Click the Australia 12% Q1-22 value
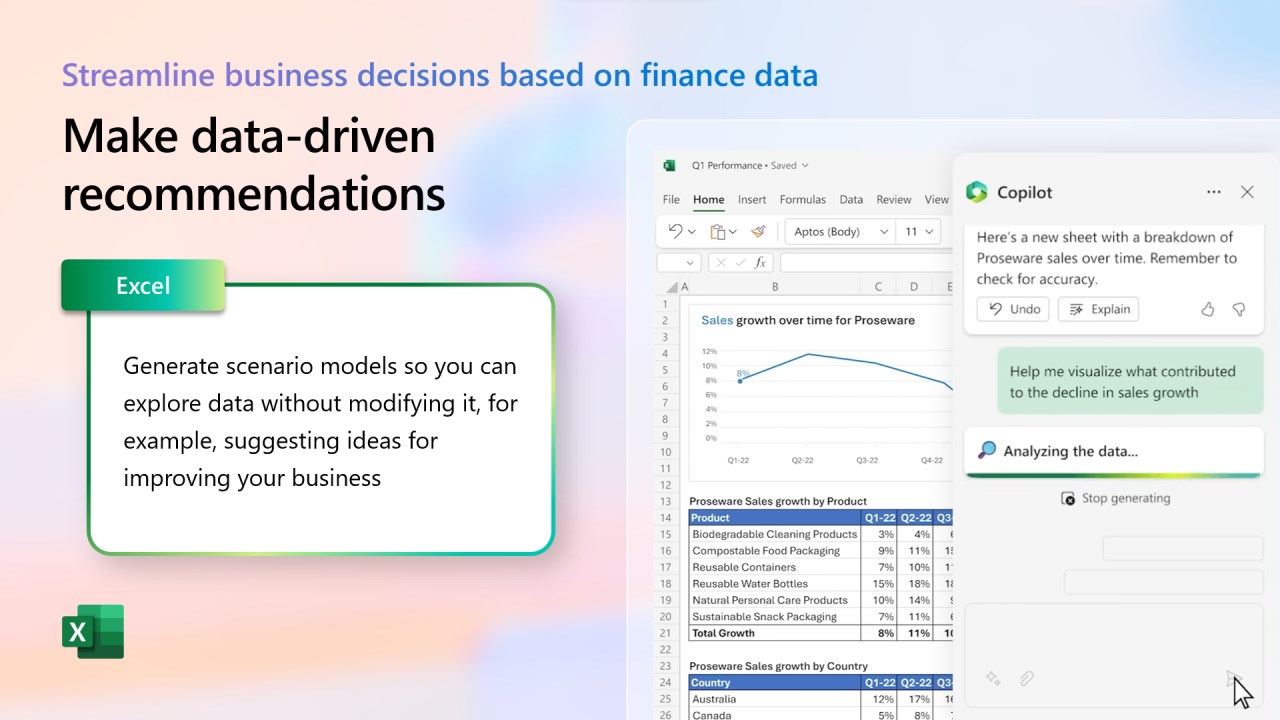This screenshot has height=720, width=1280. [x=879, y=699]
